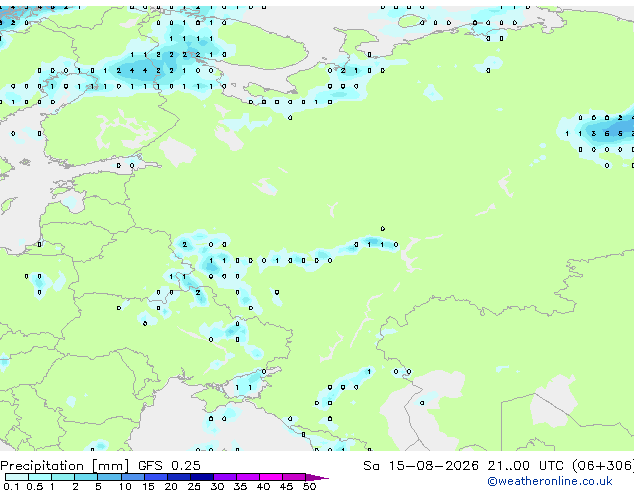Select the 'Precipitation [mm]' title text
Viewport: 634px width, 490px height.
pyautogui.click(x=64, y=466)
